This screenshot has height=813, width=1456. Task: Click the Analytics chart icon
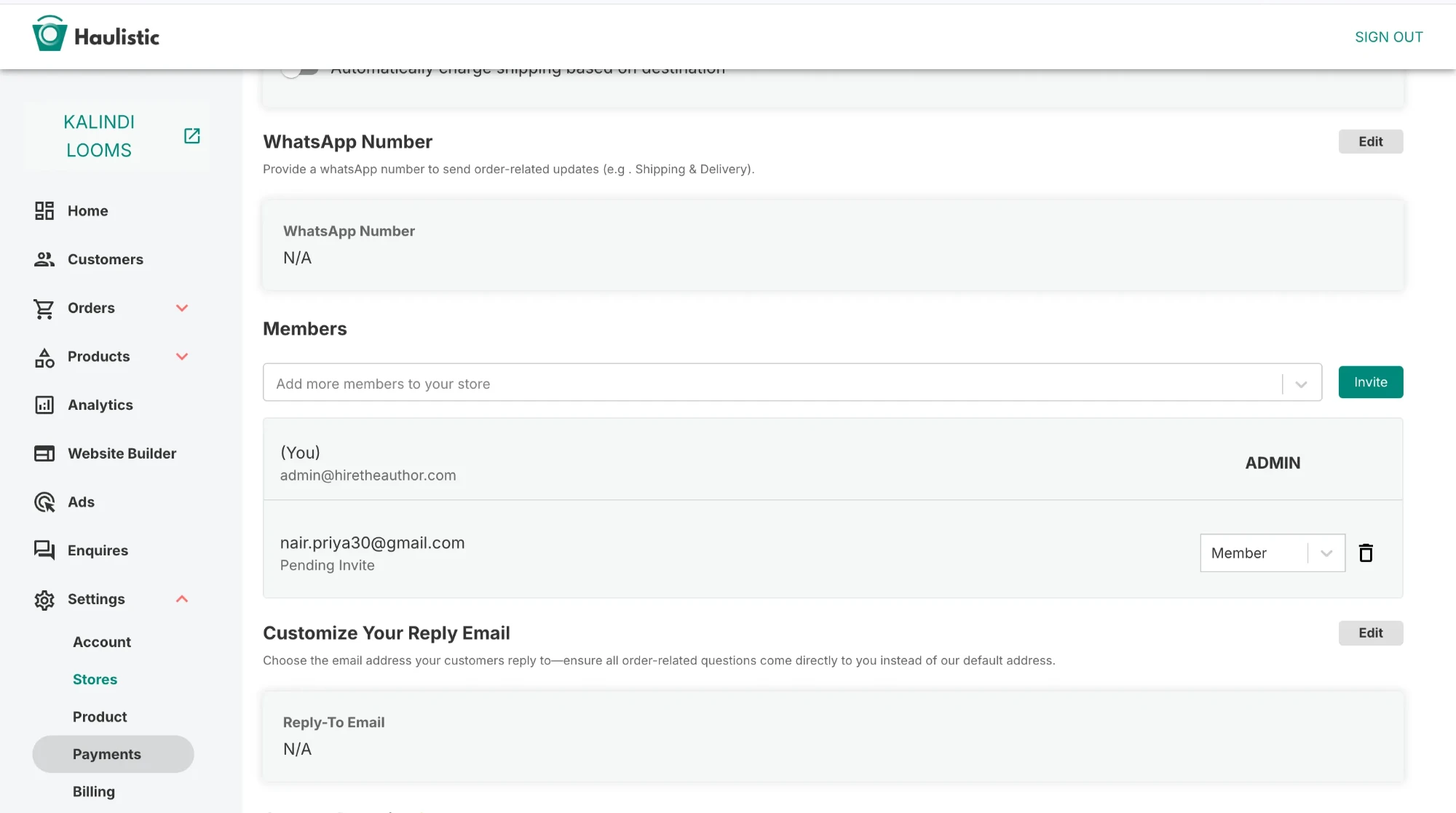(x=44, y=405)
